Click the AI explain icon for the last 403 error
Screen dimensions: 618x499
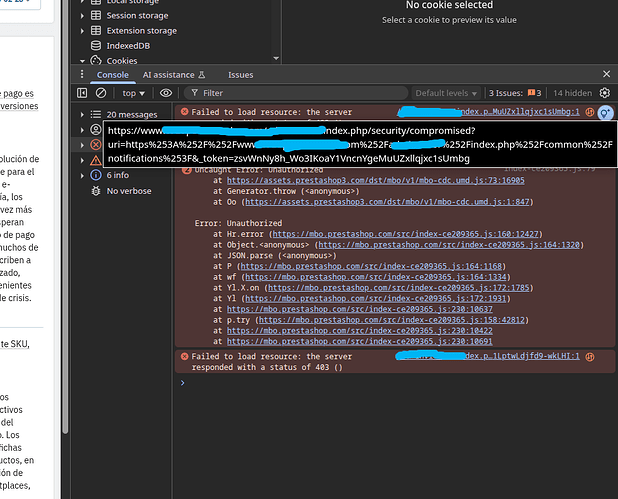click(x=590, y=357)
